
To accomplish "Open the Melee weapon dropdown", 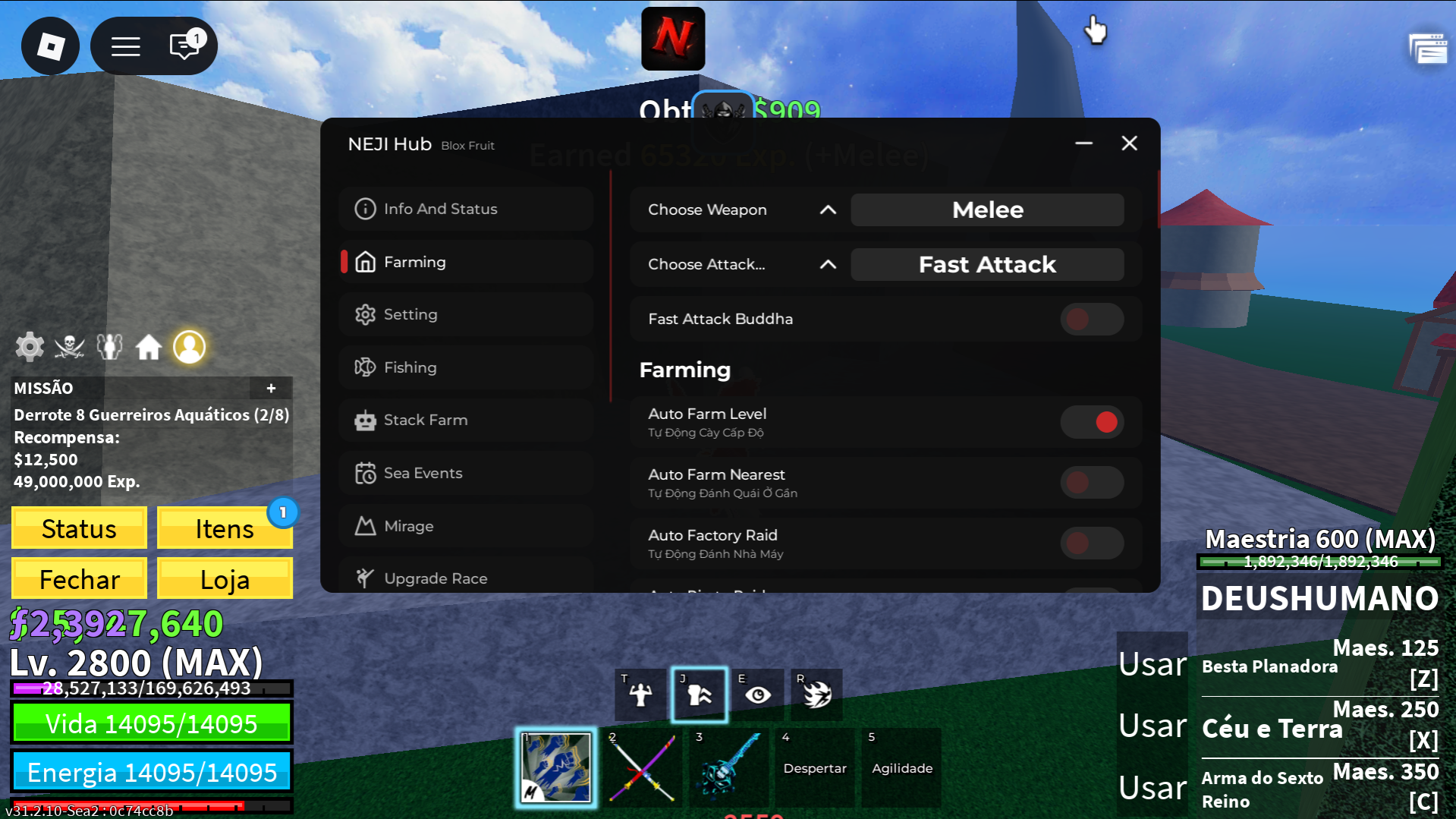I will 987,209.
